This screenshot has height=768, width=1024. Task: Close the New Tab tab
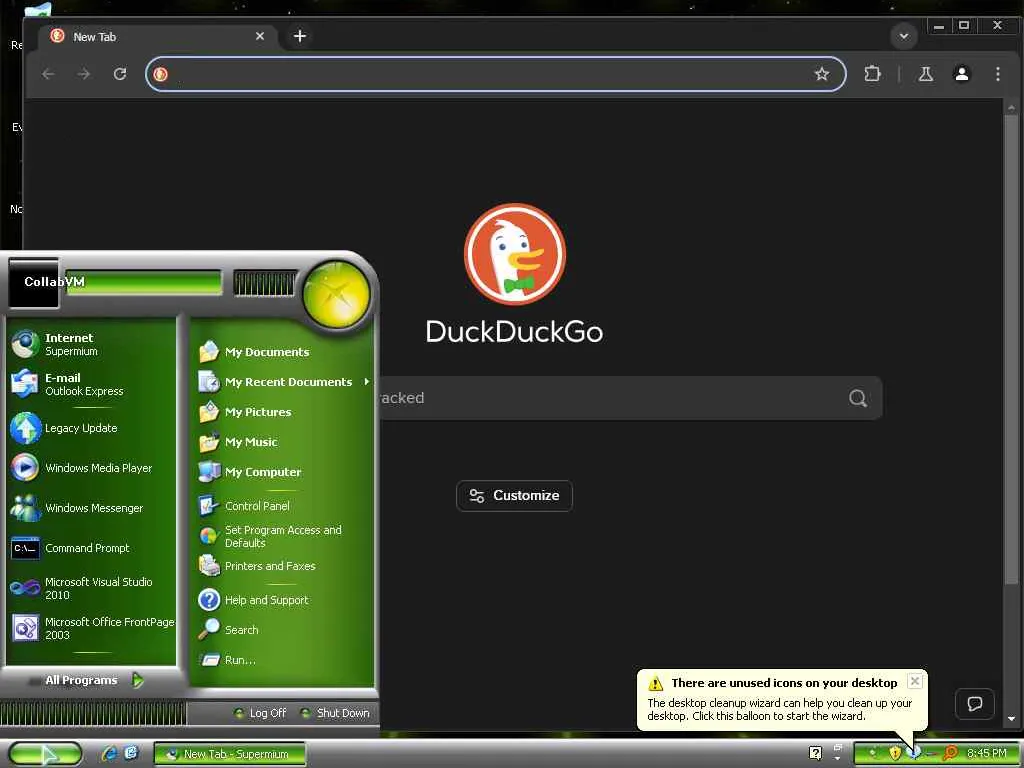tap(260, 36)
